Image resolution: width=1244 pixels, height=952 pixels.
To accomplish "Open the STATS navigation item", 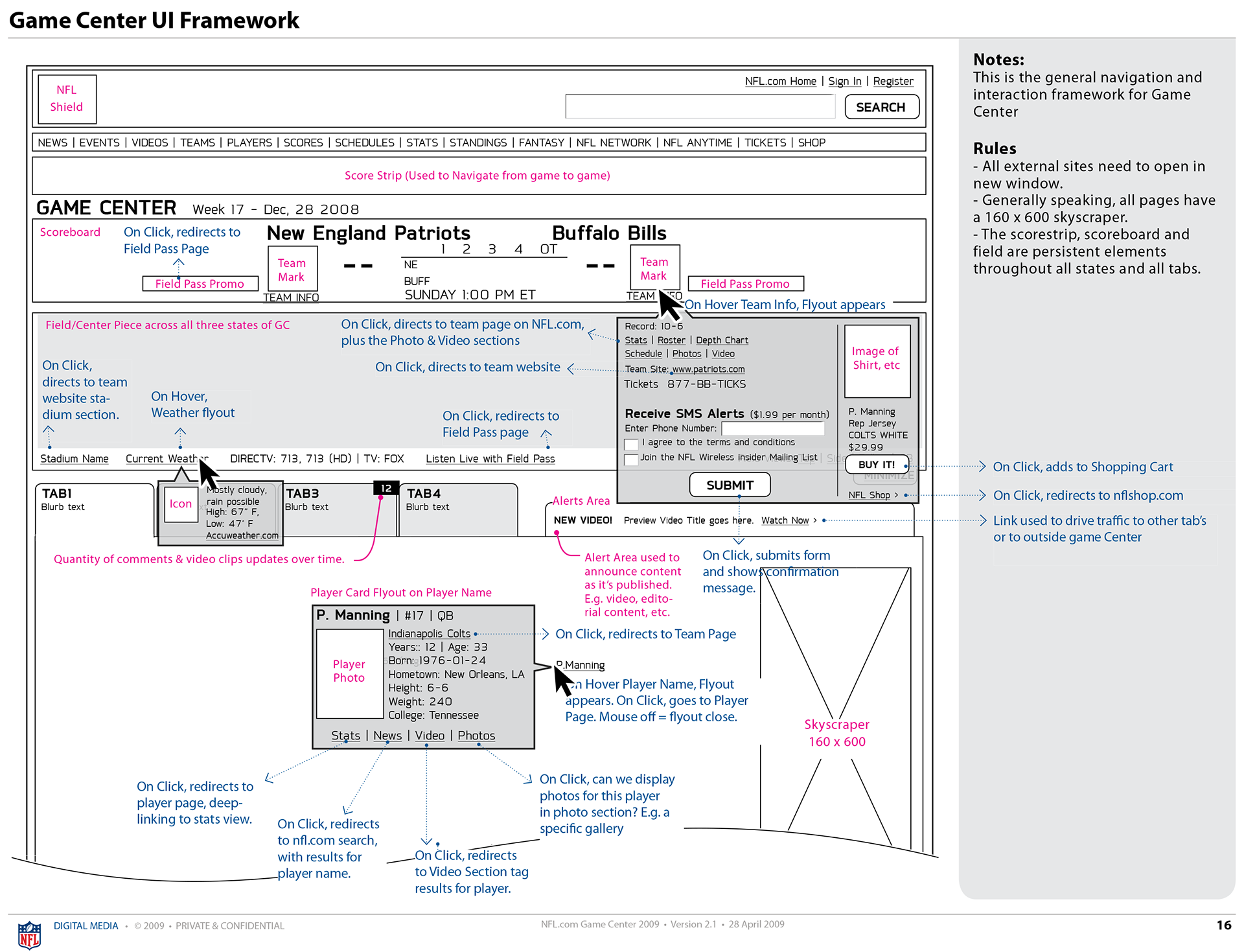I will (x=422, y=143).
